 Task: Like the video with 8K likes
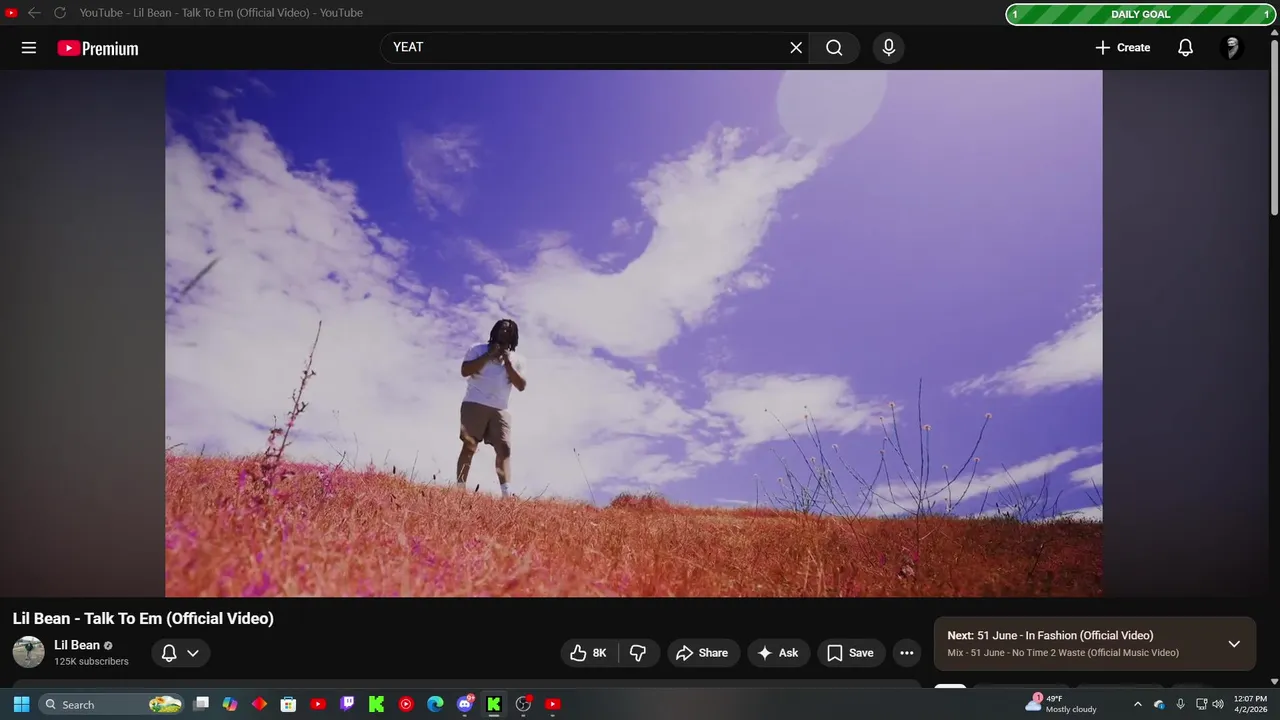point(589,653)
